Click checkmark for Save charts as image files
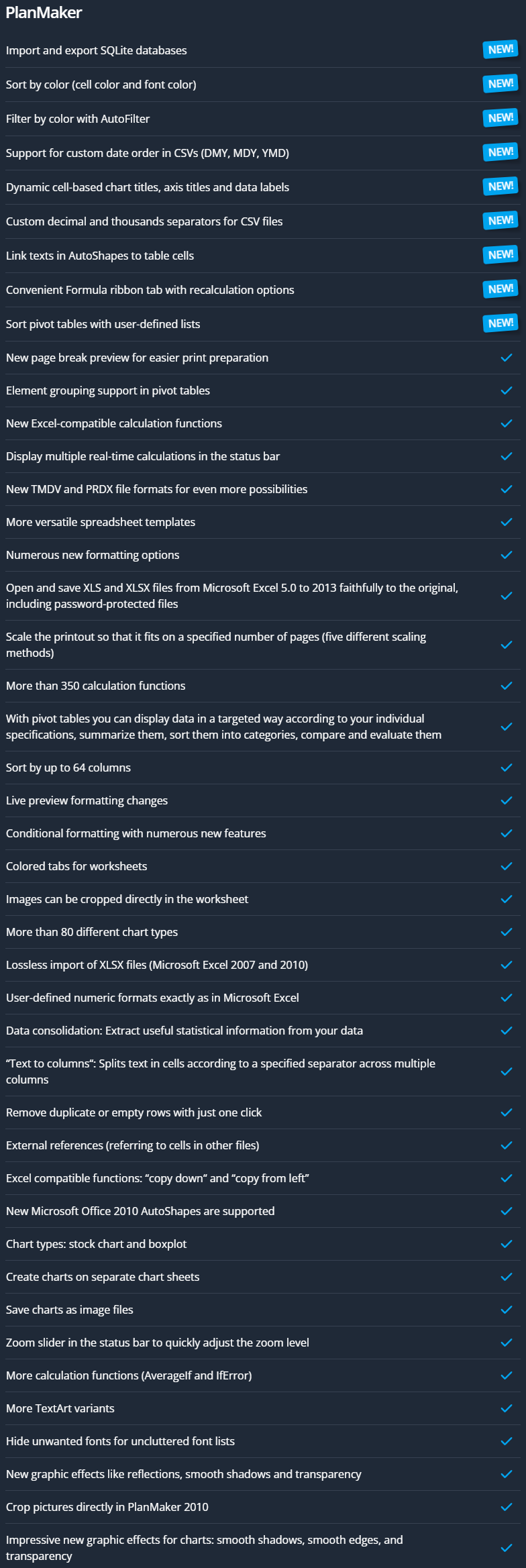The image size is (526, 1568). click(507, 1310)
